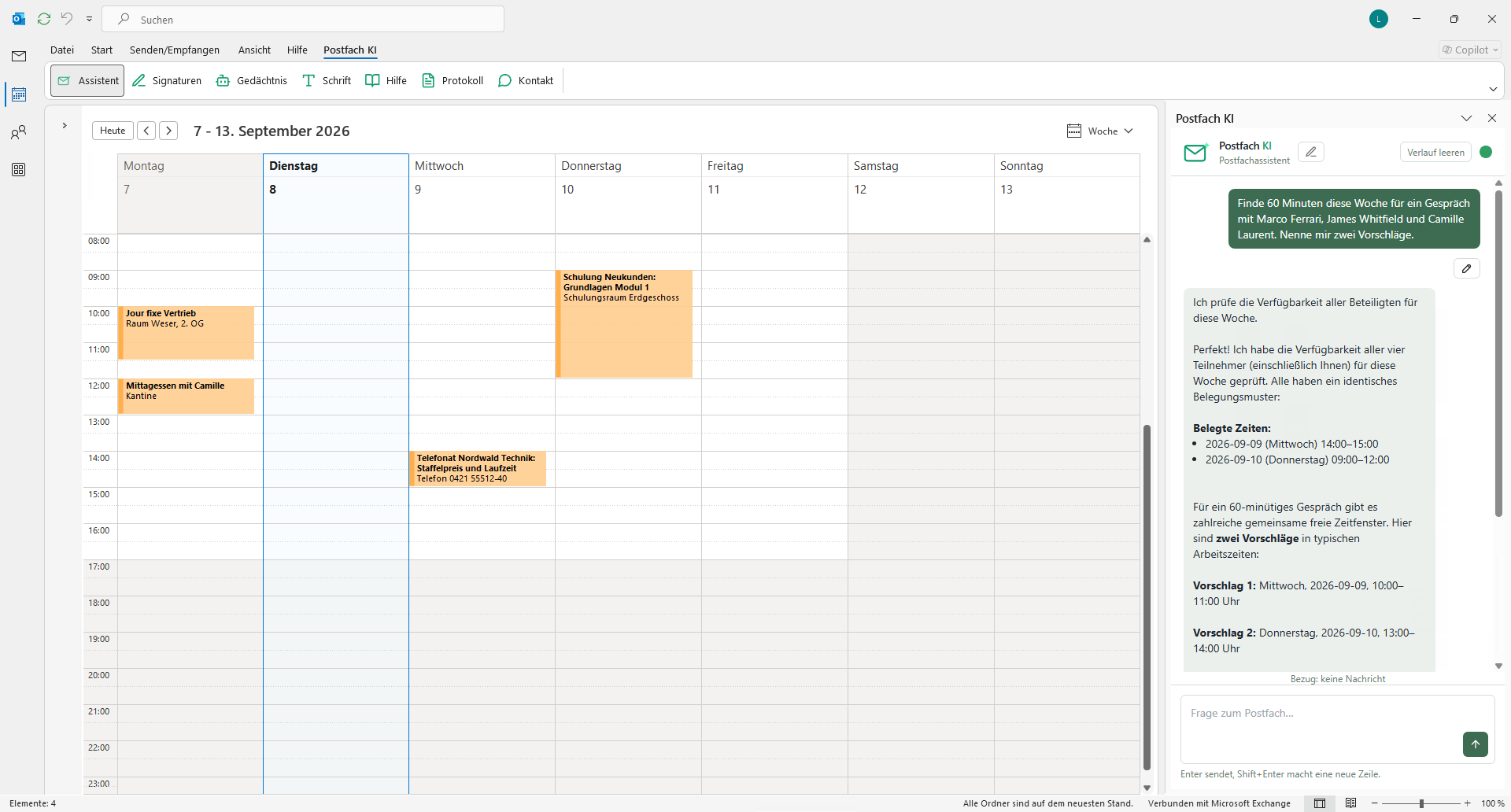Open the Datei menu

(x=62, y=50)
